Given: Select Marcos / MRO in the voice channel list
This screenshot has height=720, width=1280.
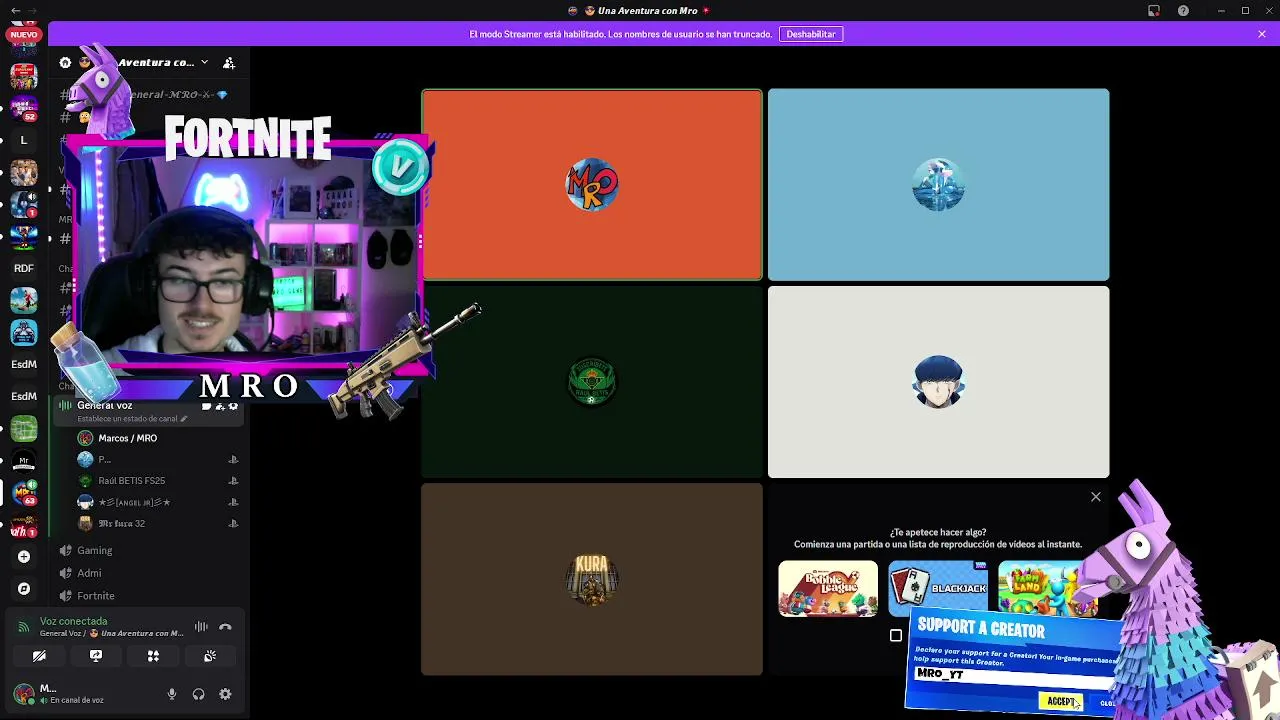Looking at the screenshot, I should tap(128, 438).
